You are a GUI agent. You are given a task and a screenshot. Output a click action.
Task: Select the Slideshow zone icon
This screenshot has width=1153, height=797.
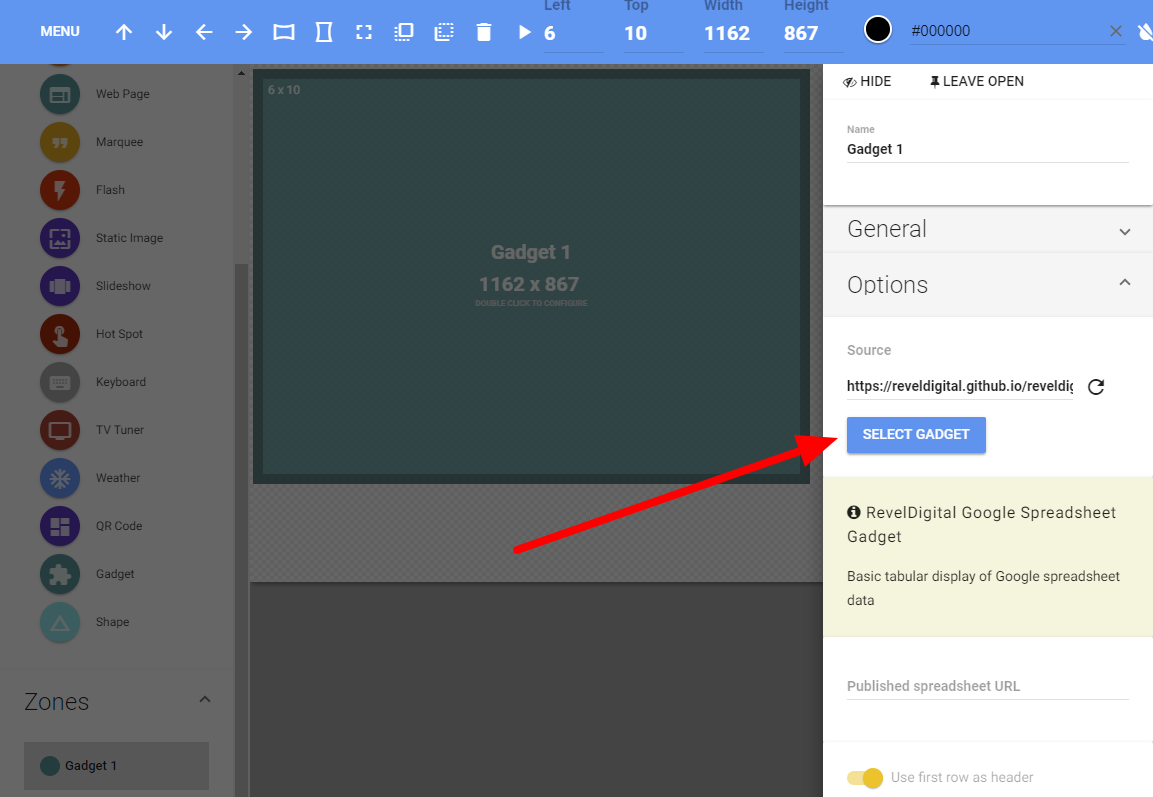60,286
